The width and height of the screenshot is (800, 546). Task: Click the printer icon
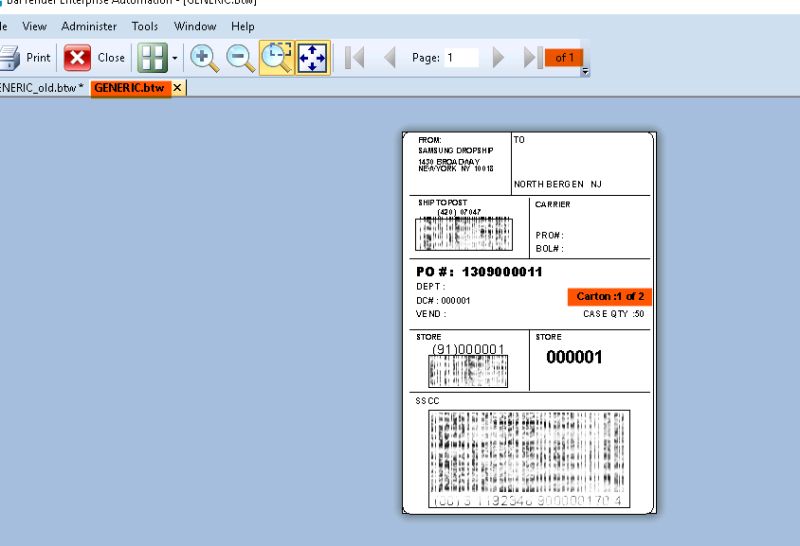(x=9, y=58)
